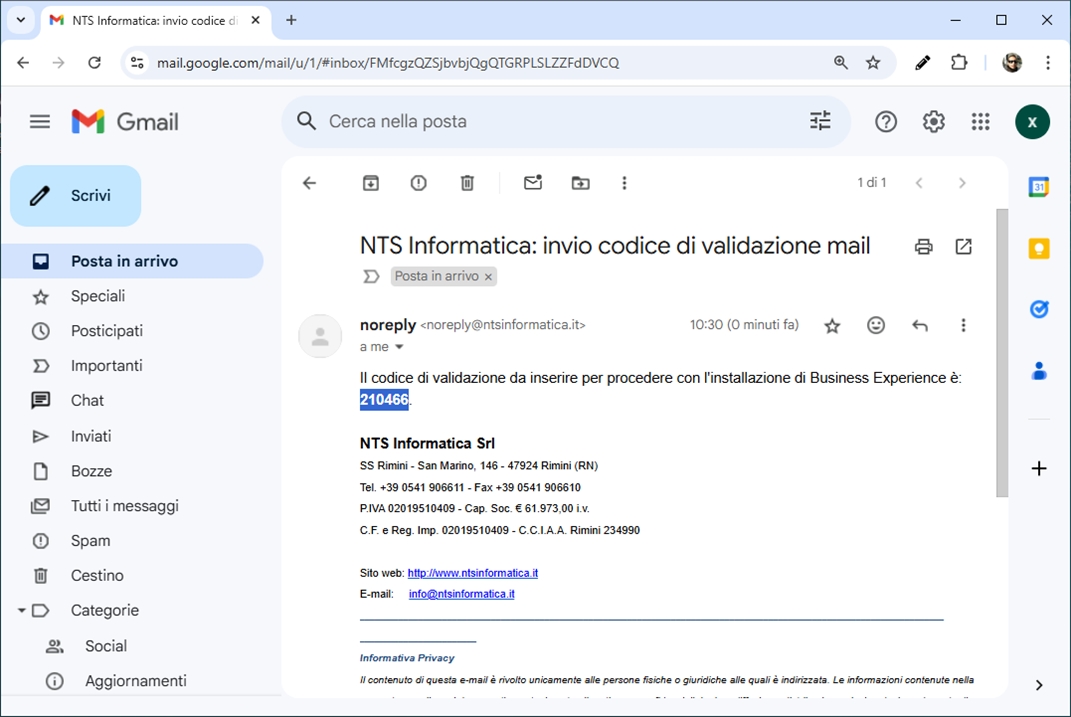Viewport: 1071px width, 717px height.
Task: Collapse the Categorie section
Action: 22,610
